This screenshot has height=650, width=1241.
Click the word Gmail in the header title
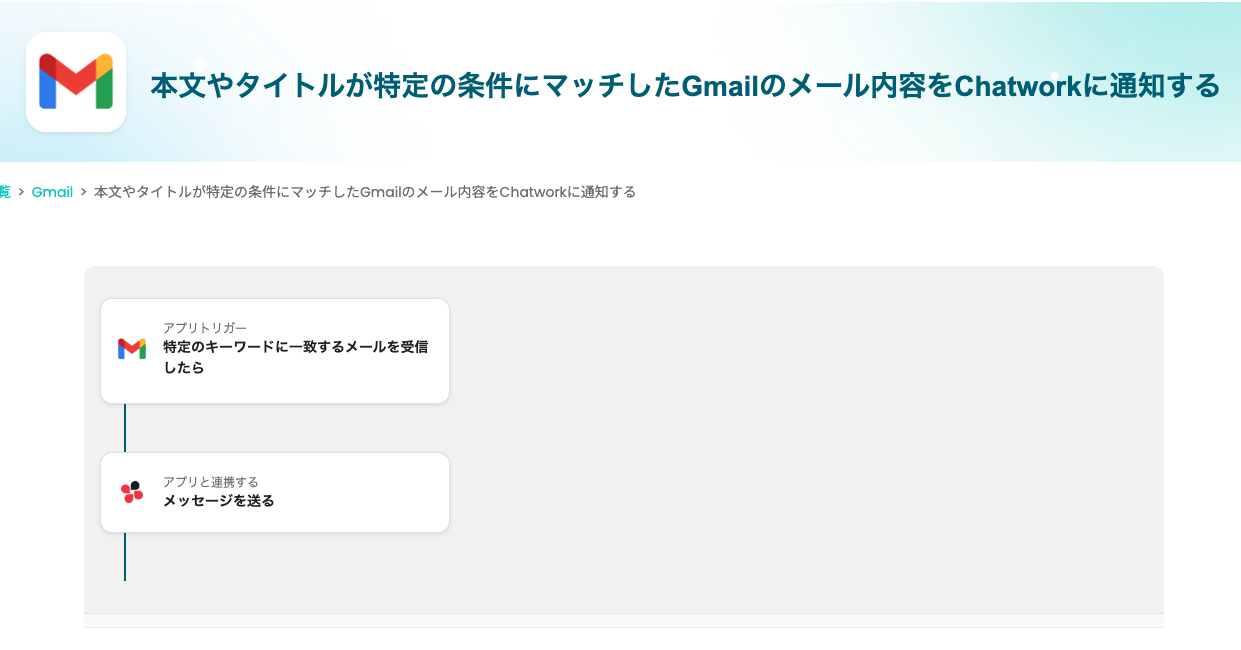(716, 86)
